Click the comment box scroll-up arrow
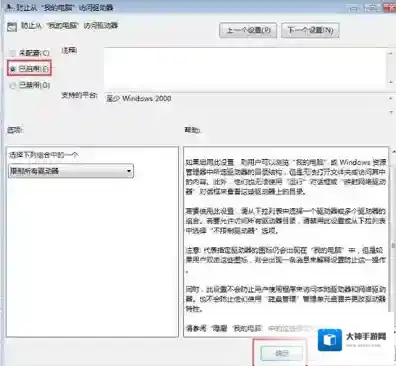The image size is (396, 366). coord(390,53)
